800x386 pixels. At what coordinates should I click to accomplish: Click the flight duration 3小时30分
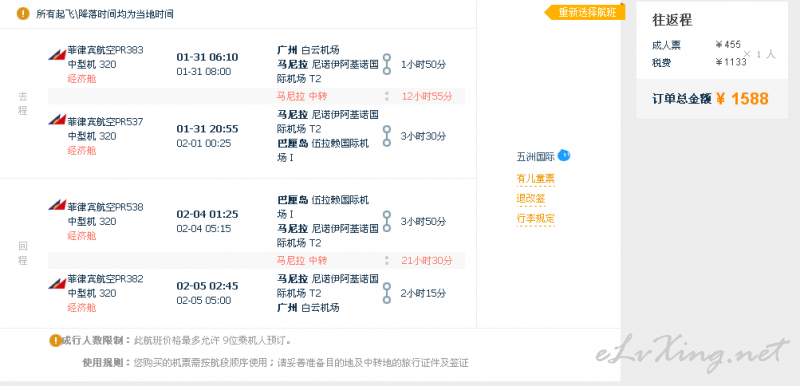pyautogui.click(x=423, y=136)
